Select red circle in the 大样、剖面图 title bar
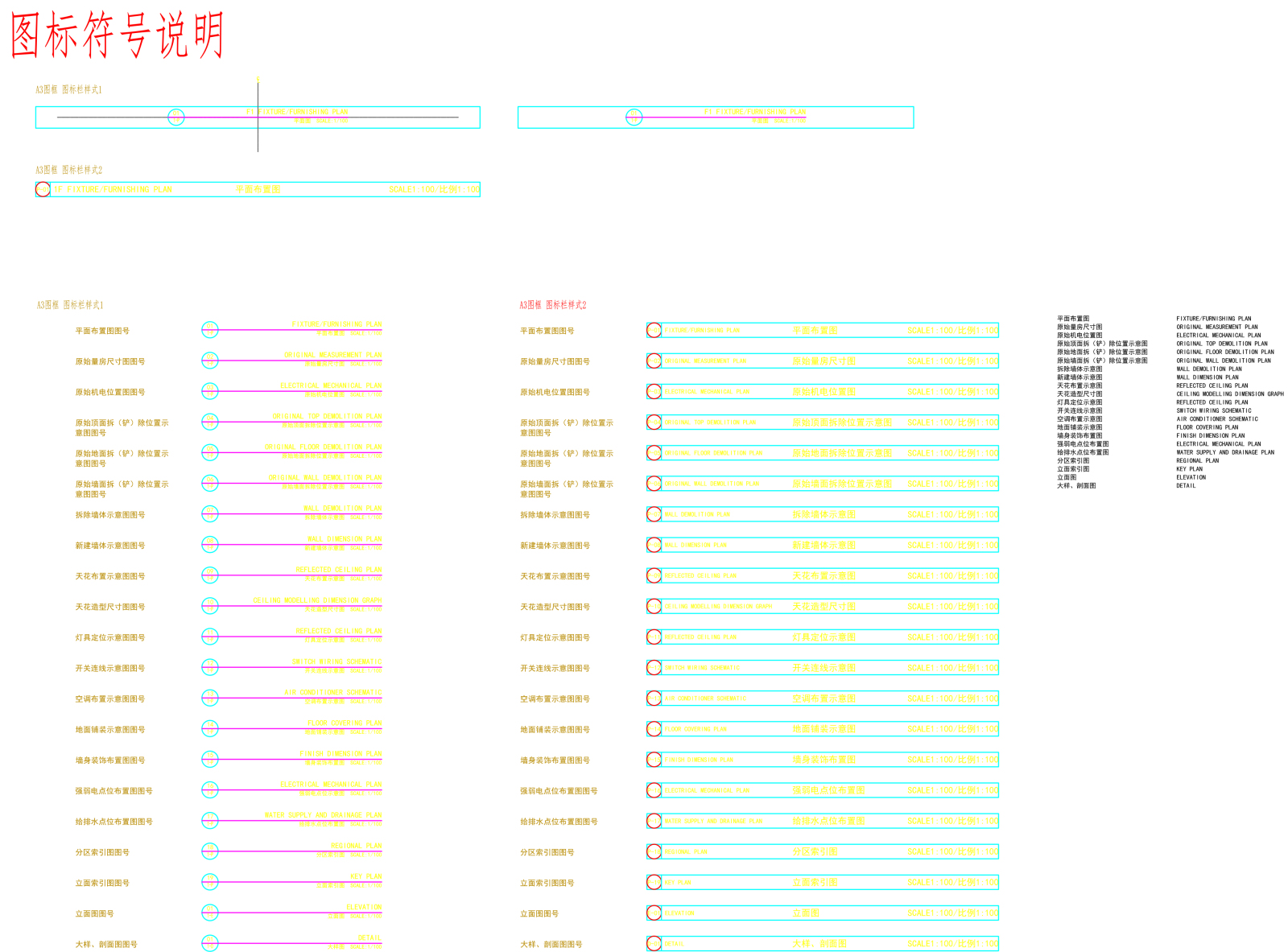Image resolution: width=1288 pixels, height=952 pixels. [x=654, y=943]
